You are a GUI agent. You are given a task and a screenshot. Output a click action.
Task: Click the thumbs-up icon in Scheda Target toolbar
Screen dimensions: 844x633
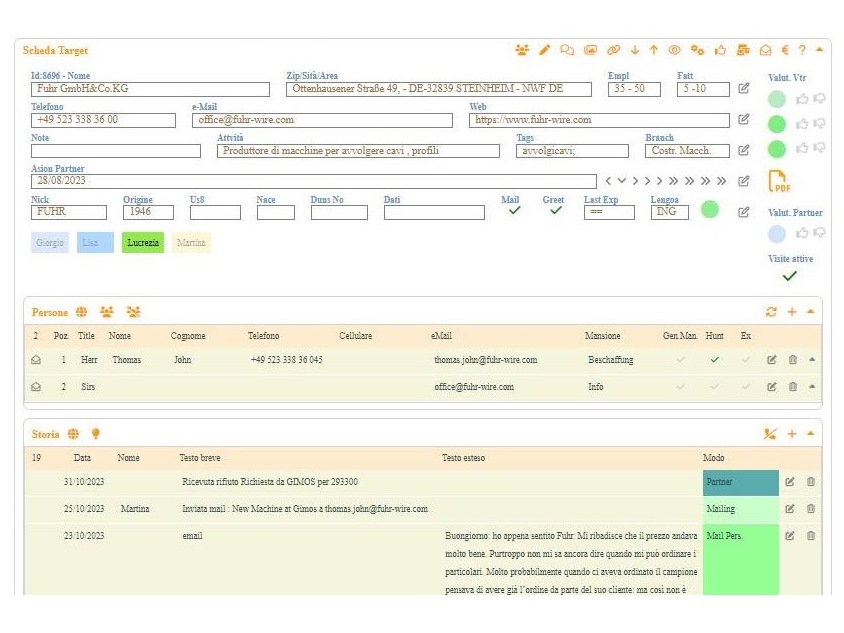tap(720, 50)
